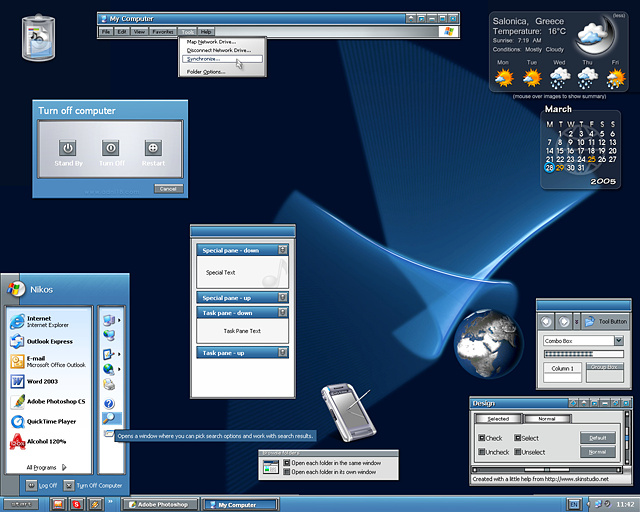This screenshot has height=512, width=640.
Task: Click the Stand By power icon
Action: coord(69,147)
